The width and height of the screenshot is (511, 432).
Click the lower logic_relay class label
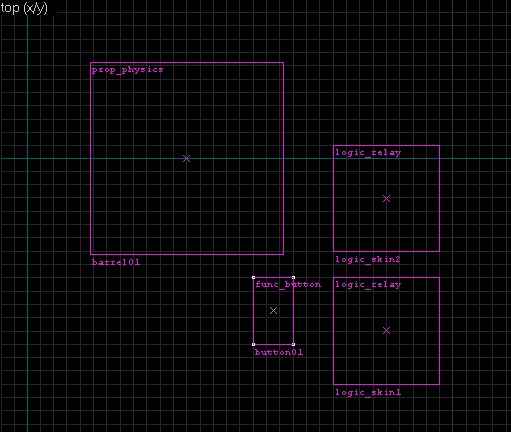pos(368,285)
